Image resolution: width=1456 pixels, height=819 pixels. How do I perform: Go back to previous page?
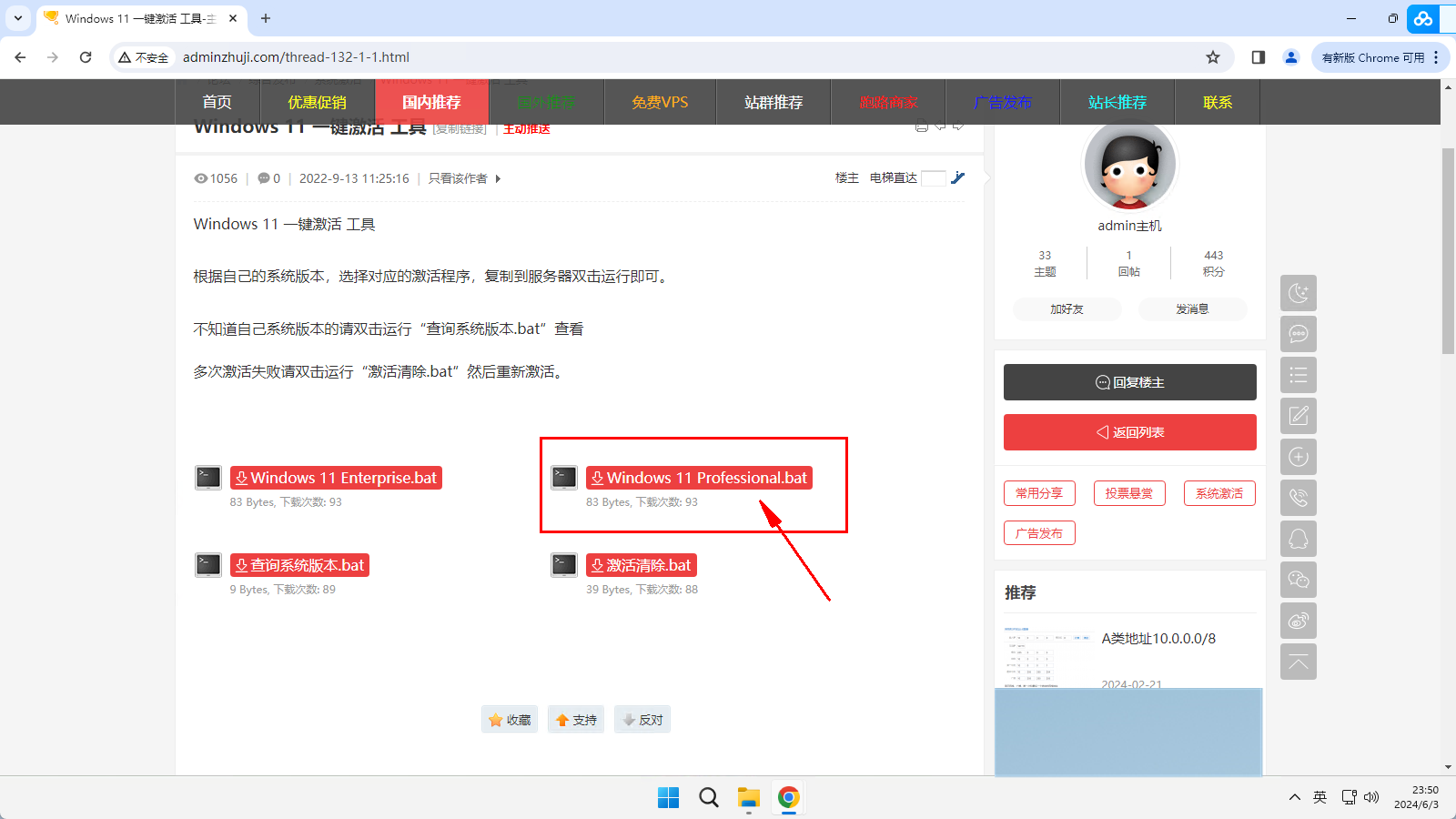point(20,57)
